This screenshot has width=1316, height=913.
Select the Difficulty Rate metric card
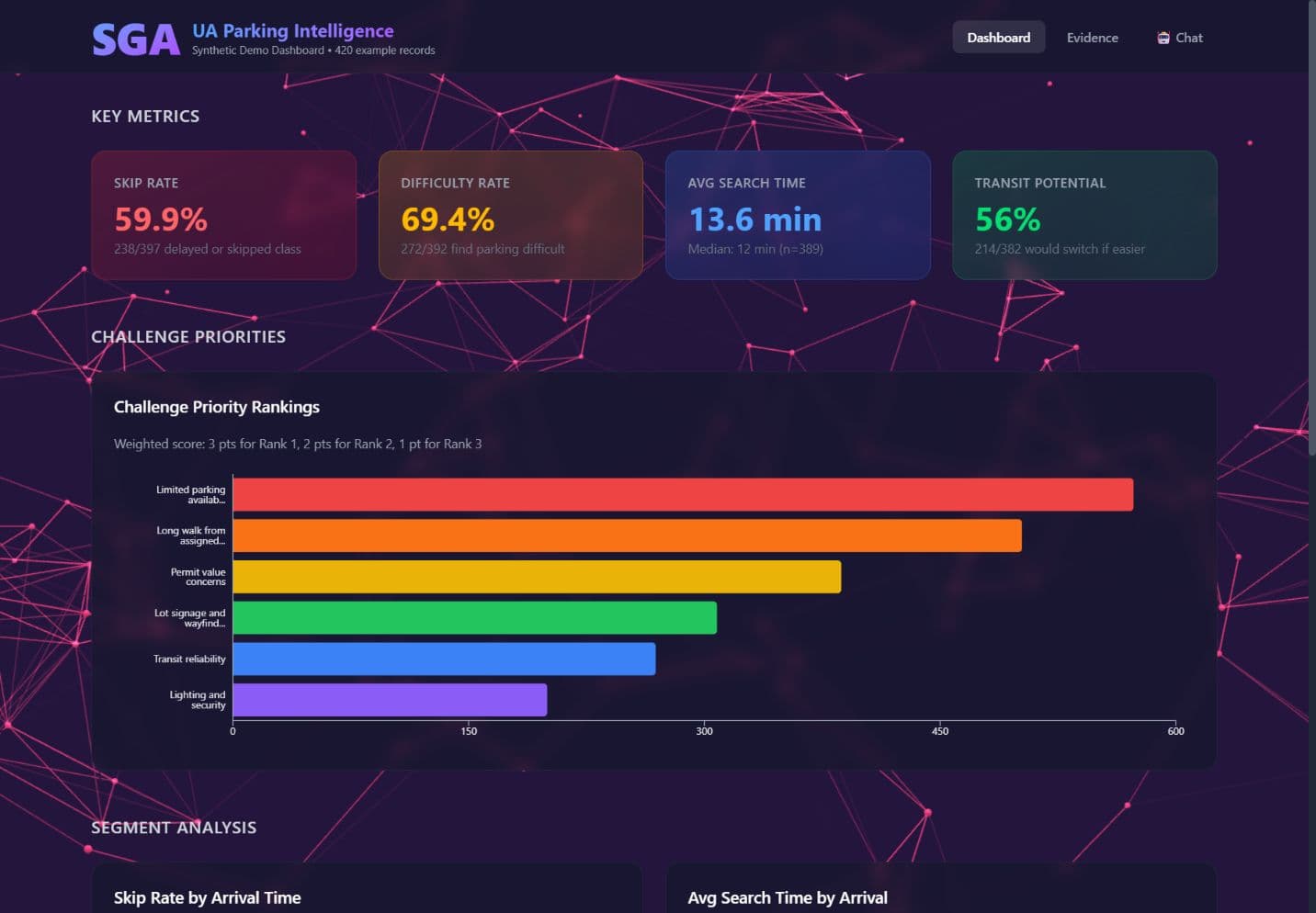(x=510, y=215)
